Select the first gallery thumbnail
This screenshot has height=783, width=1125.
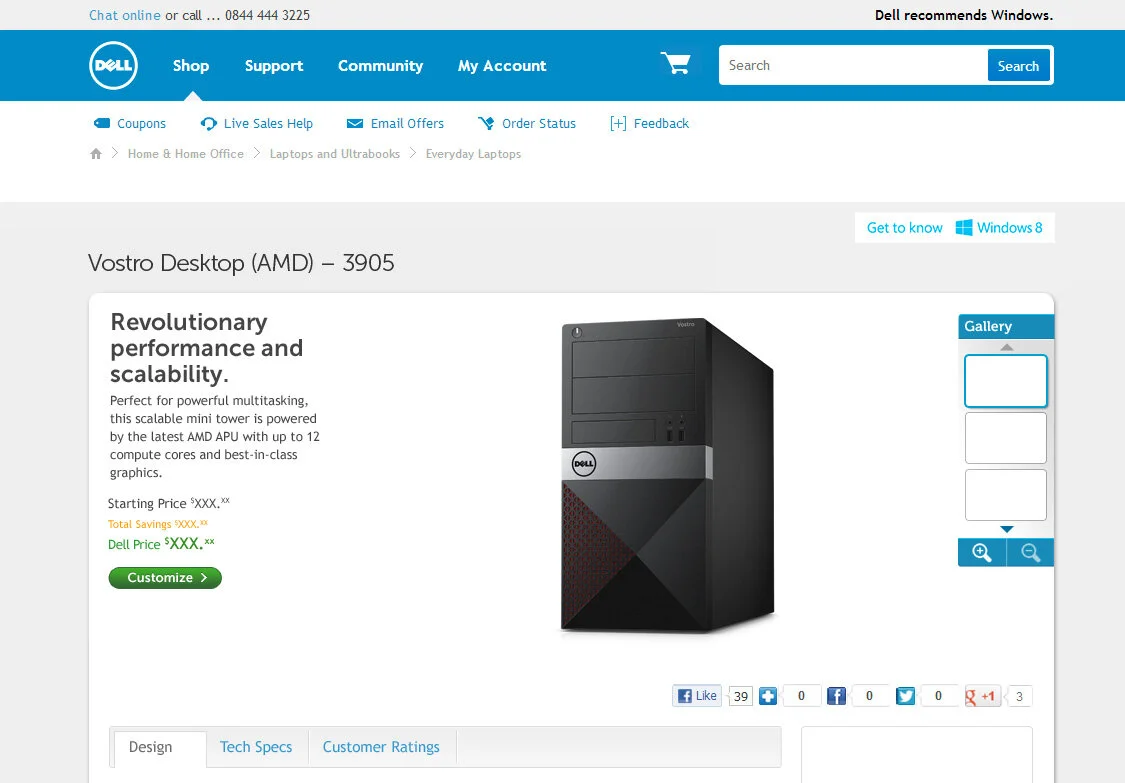1006,381
